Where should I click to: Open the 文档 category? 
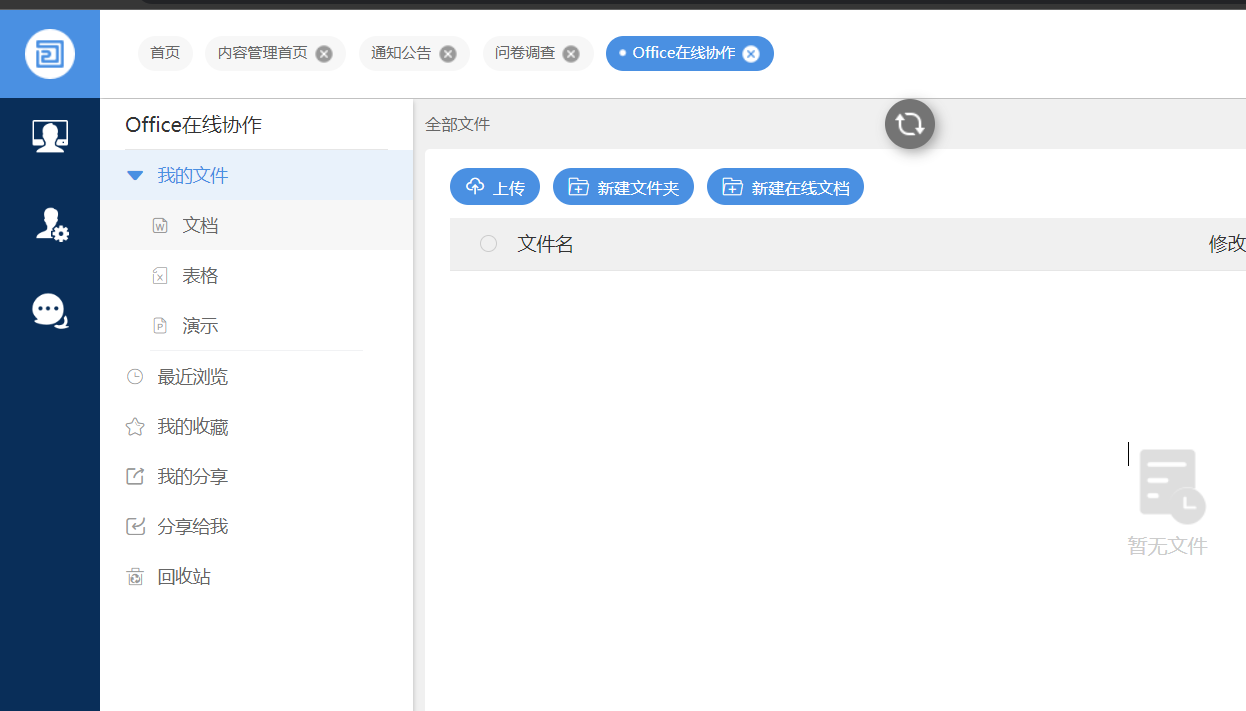point(256,225)
